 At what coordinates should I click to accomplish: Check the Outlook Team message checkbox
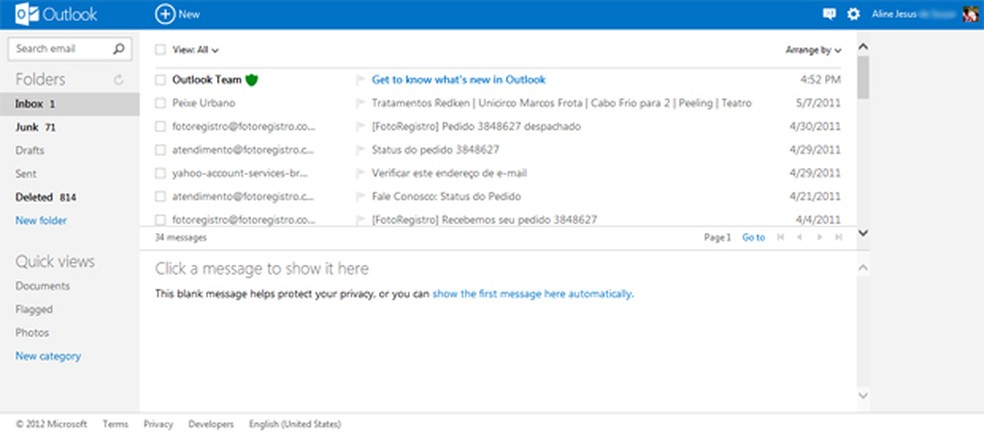[161, 80]
